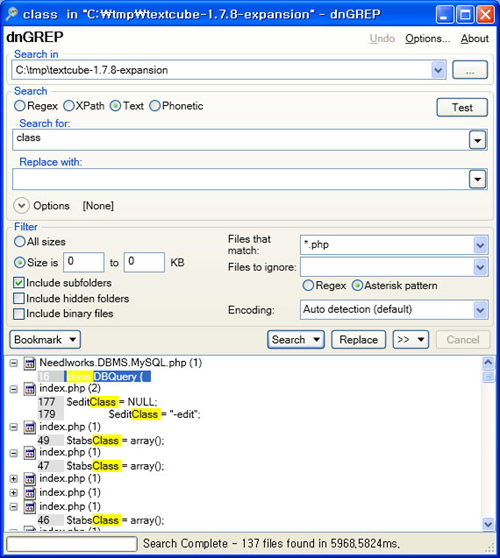Image resolution: width=500 pixels, height=558 pixels.
Task: Click the Search in path field
Action: click(221, 70)
